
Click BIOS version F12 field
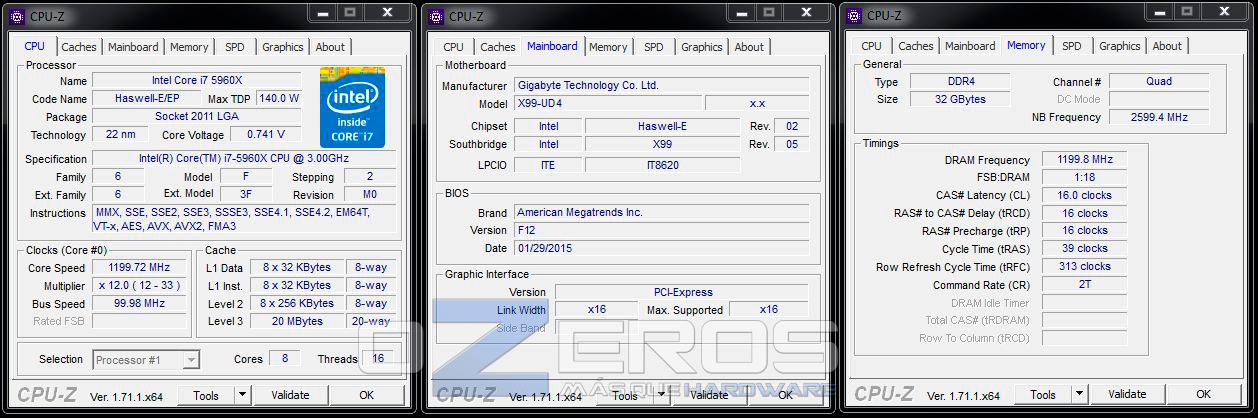click(x=661, y=231)
